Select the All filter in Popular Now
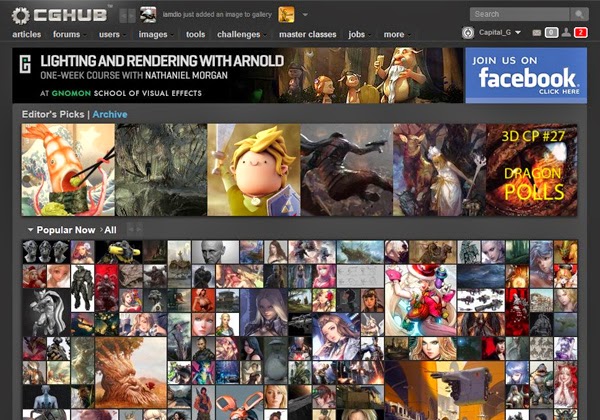Image resolution: width=600 pixels, height=420 pixels. (x=110, y=230)
